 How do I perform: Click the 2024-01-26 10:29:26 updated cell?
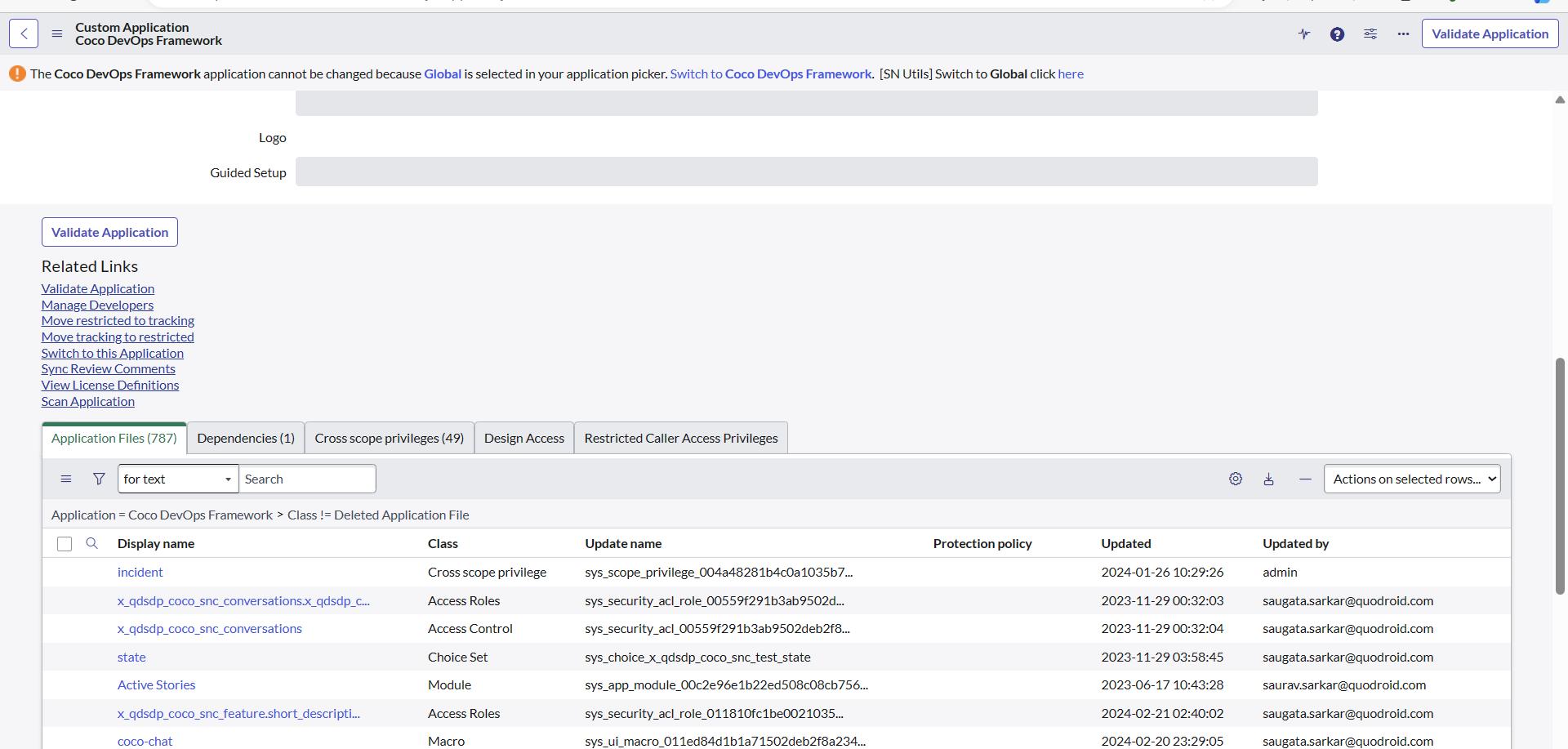pos(1162,572)
